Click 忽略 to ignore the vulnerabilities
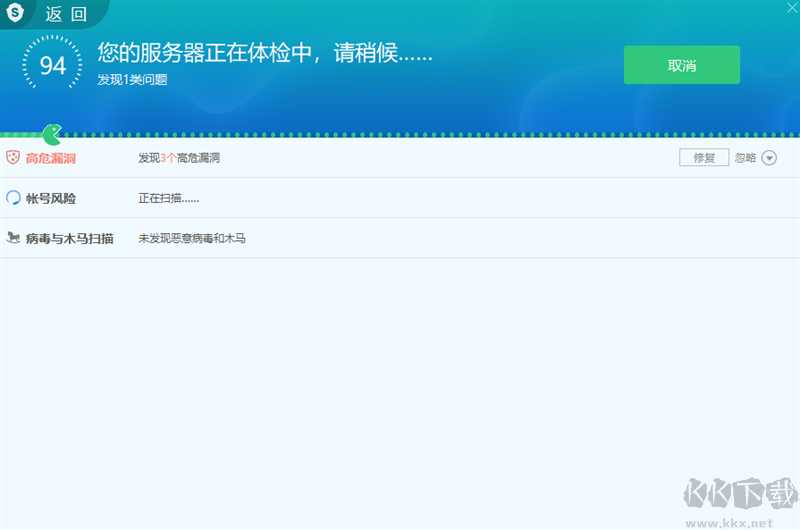Screen dimensions: 800x530 (745, 158)
